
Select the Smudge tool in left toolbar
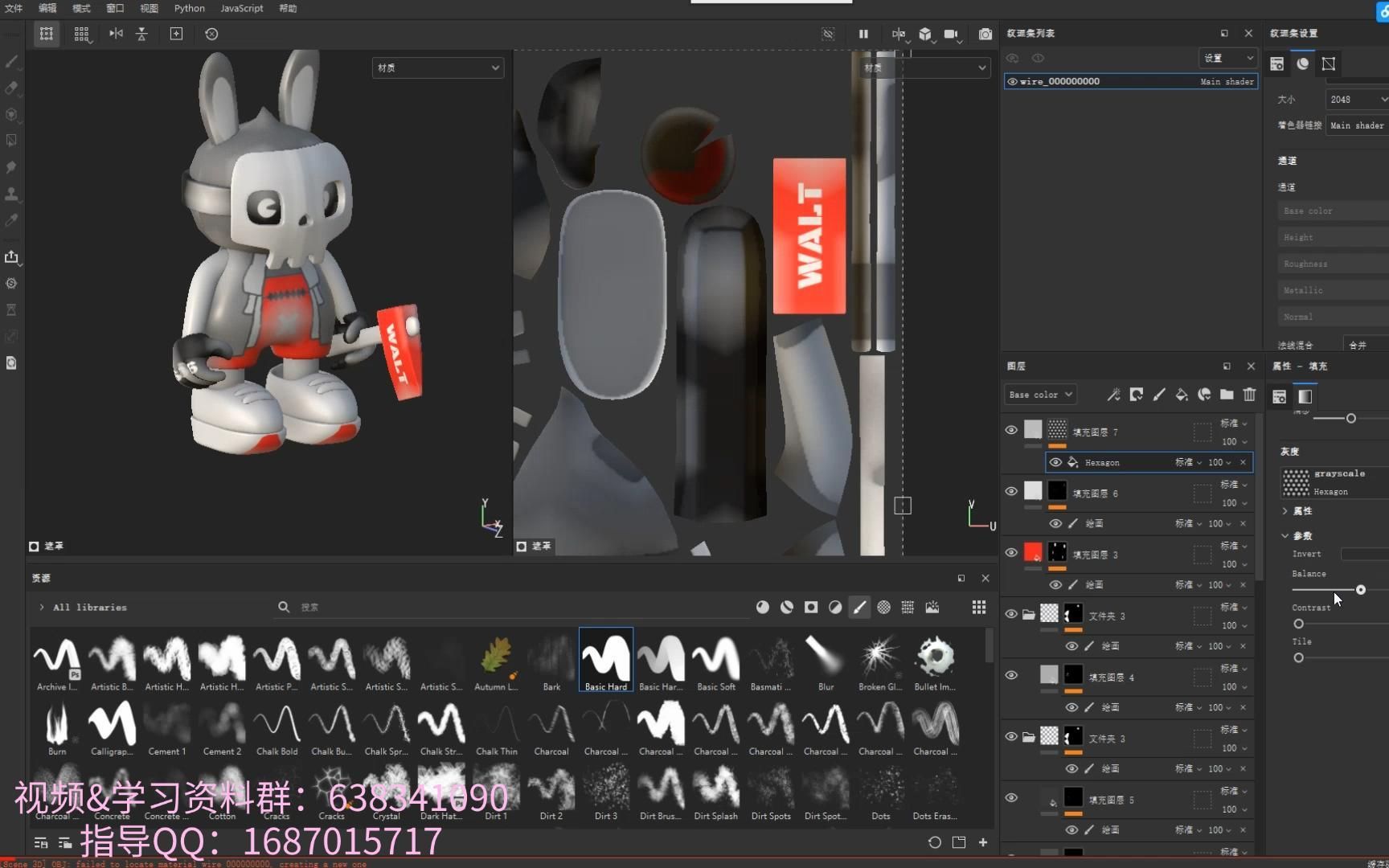(11, 166)
